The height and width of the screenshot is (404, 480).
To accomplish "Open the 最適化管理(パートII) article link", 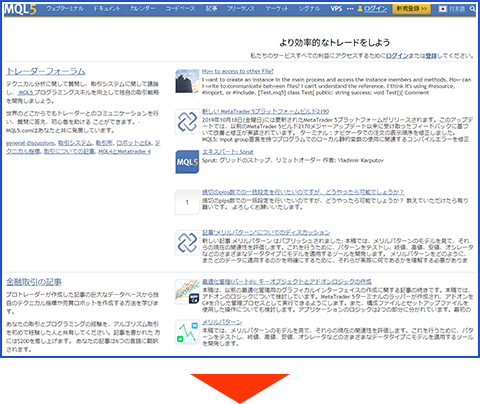I will 287,282.
